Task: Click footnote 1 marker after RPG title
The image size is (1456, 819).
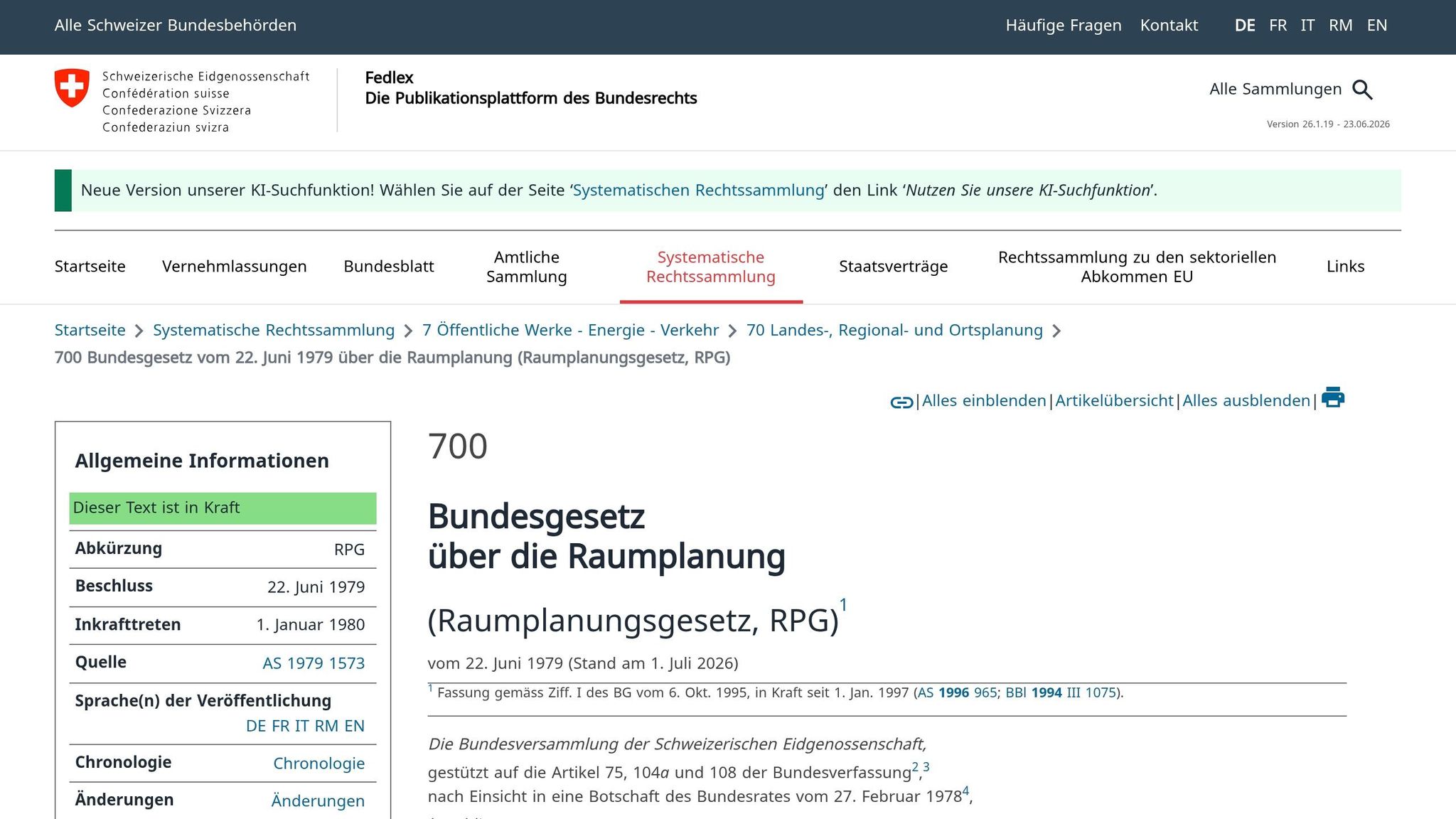Action: (843, 605)
